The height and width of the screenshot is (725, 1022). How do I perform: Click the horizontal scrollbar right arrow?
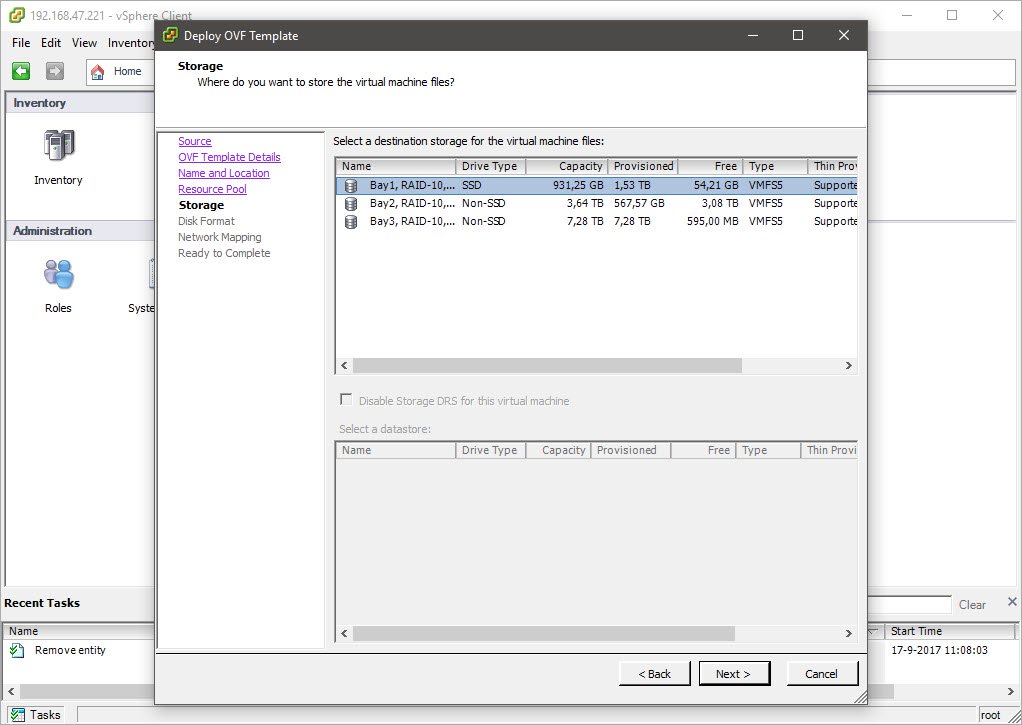click(849, 365)
